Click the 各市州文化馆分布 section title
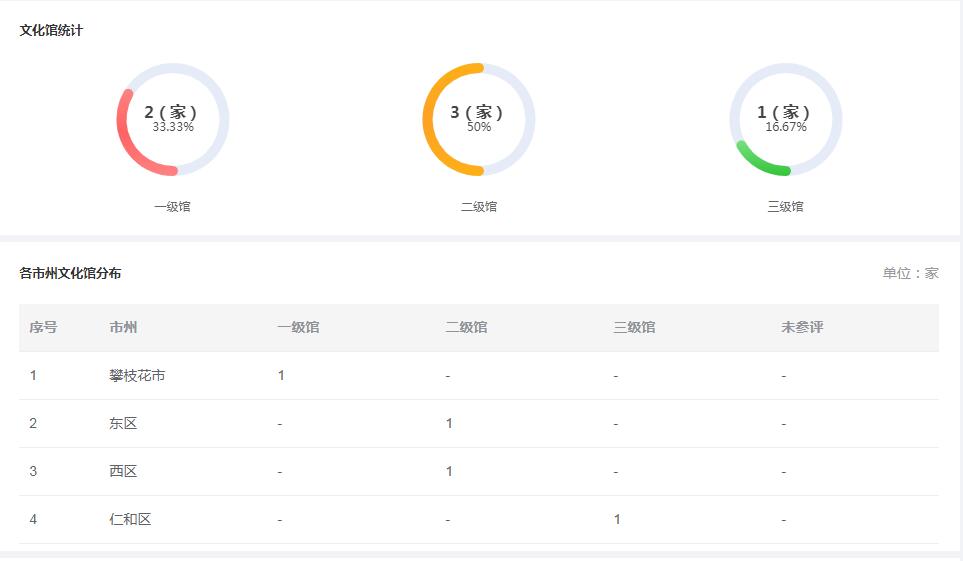This screenshot has width=963, height=561. point(70,273)
